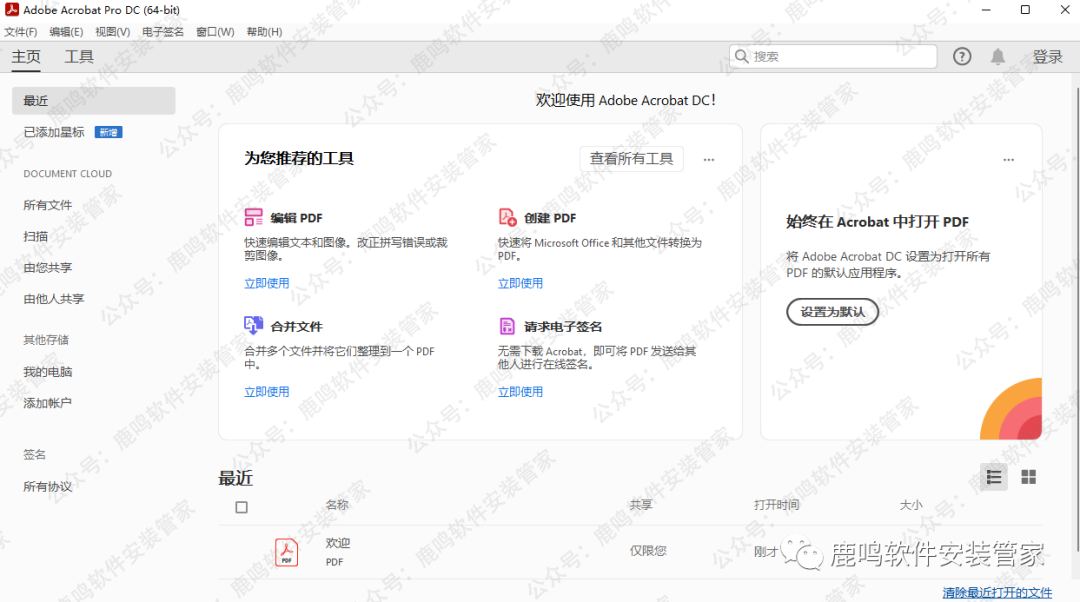Click the 设置为默认 button
The width and height of the screenshot is (1080, 602).
point(832,312)
